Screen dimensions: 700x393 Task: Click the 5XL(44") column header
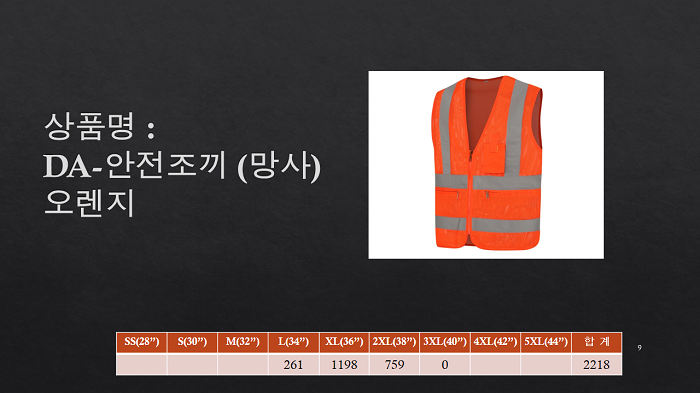pyautogui.click(x=546, y=343)
